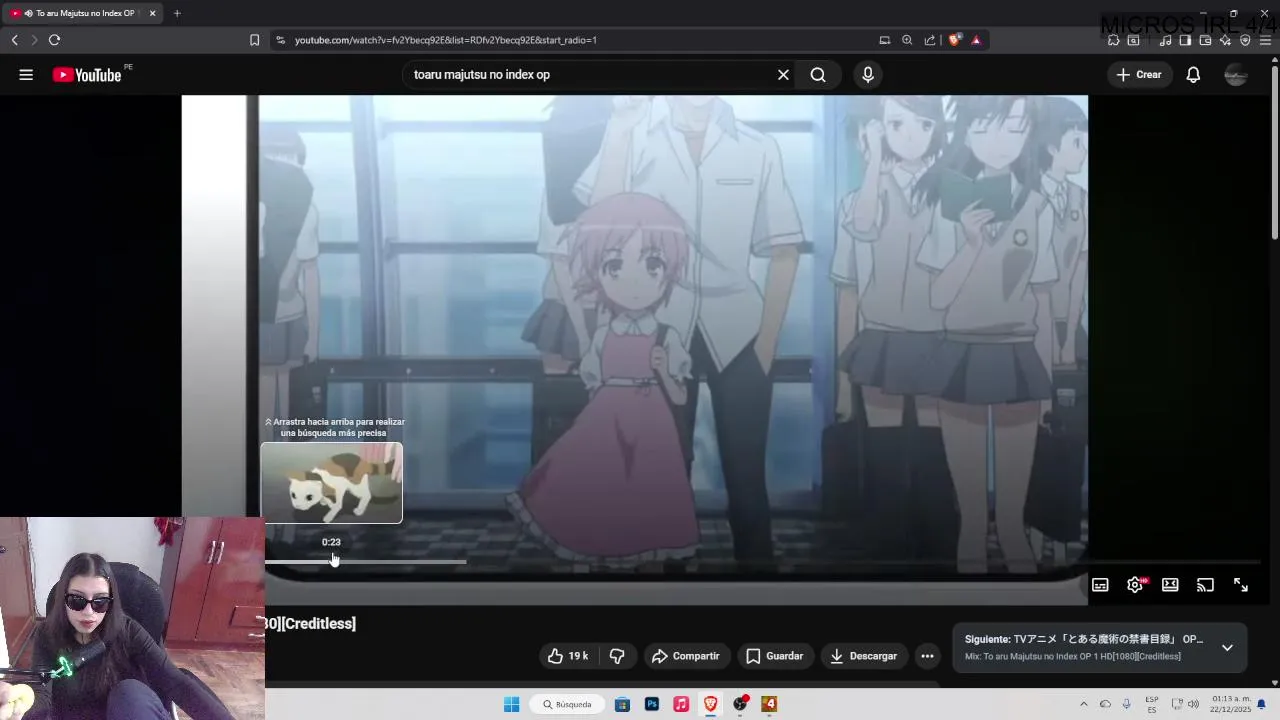Save the video with Guardar

(775, 656)
